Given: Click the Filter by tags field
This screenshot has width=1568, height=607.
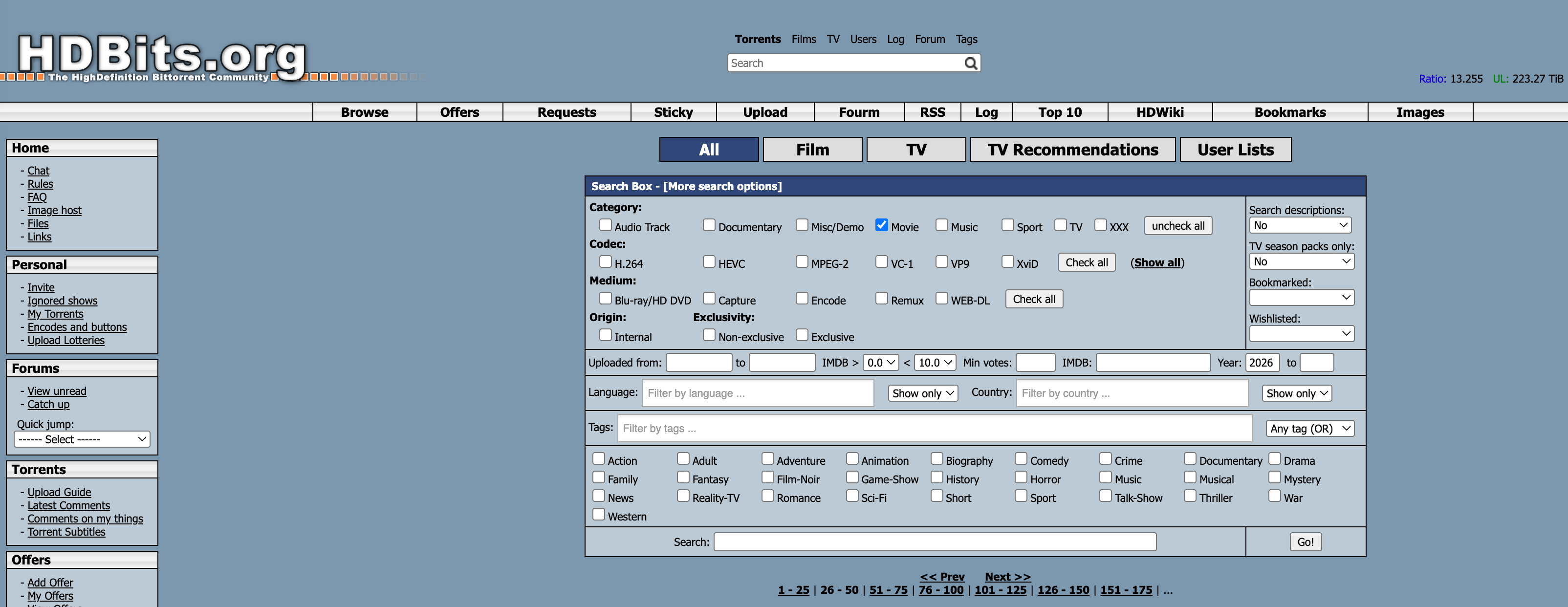Looking at the screenshot, I should [935, 429].
